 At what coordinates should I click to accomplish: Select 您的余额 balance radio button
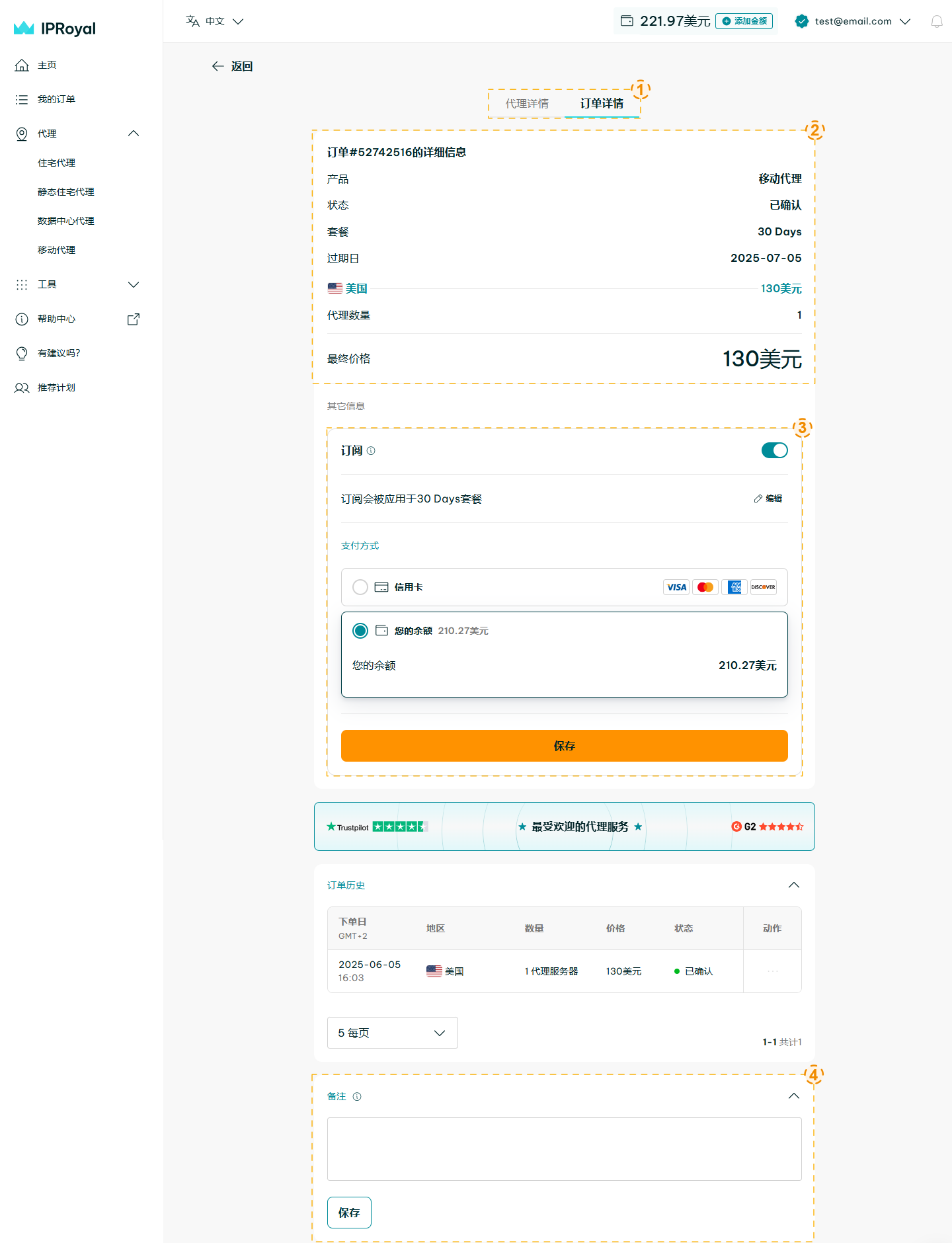click(360, 631)
